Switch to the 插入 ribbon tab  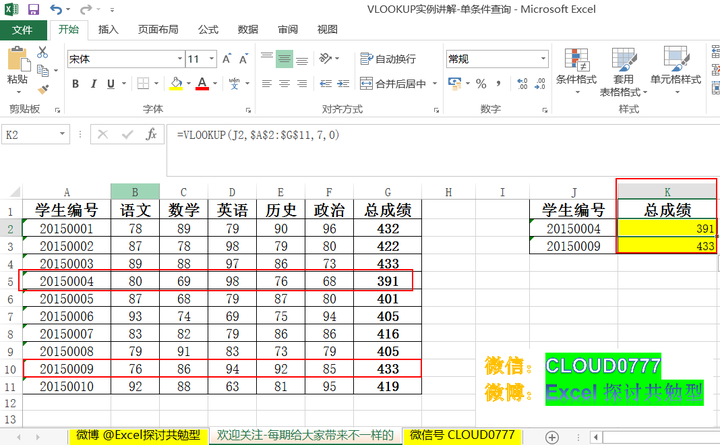(108, 30)
